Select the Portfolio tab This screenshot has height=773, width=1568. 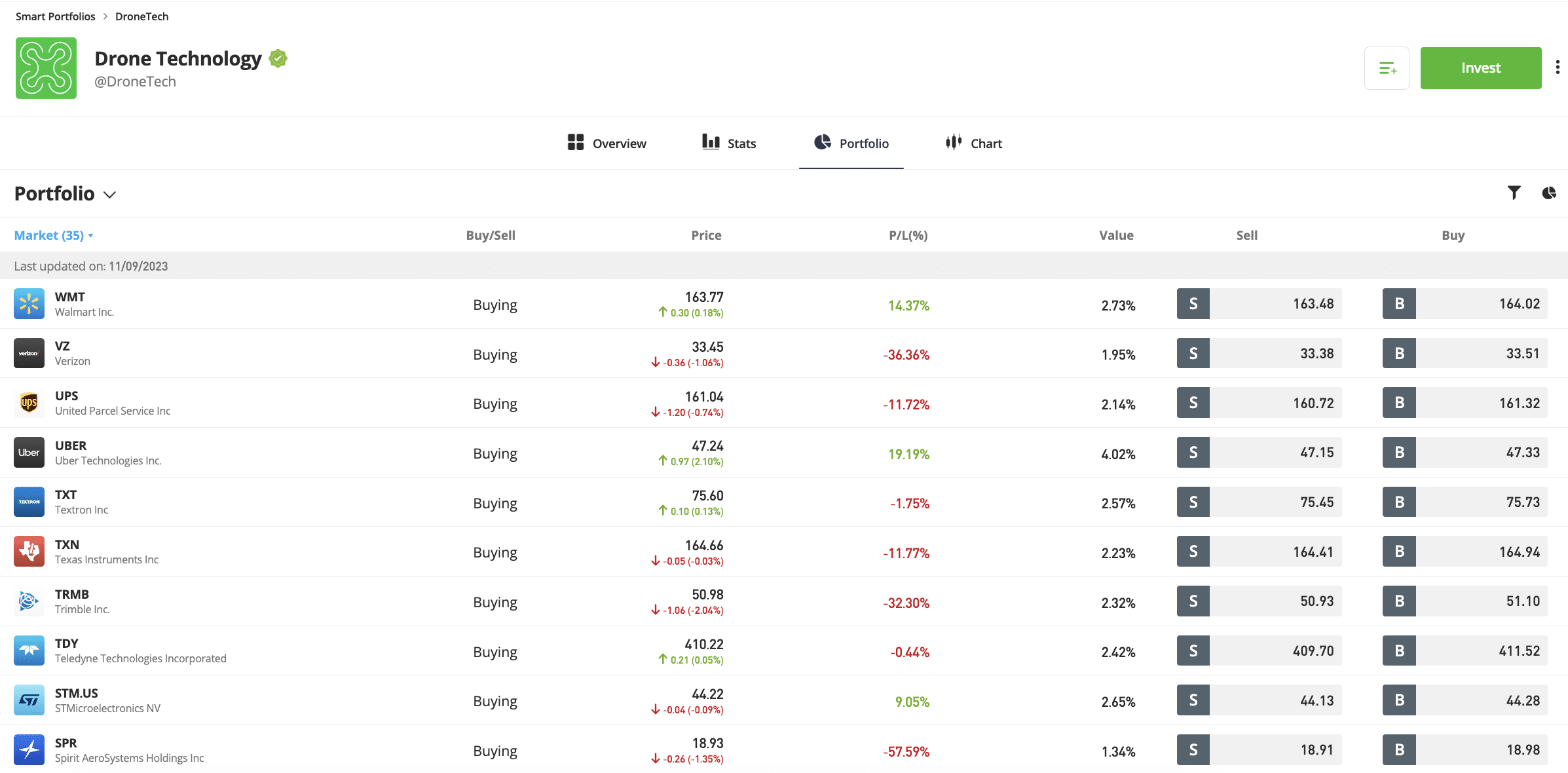coord(851,143)
